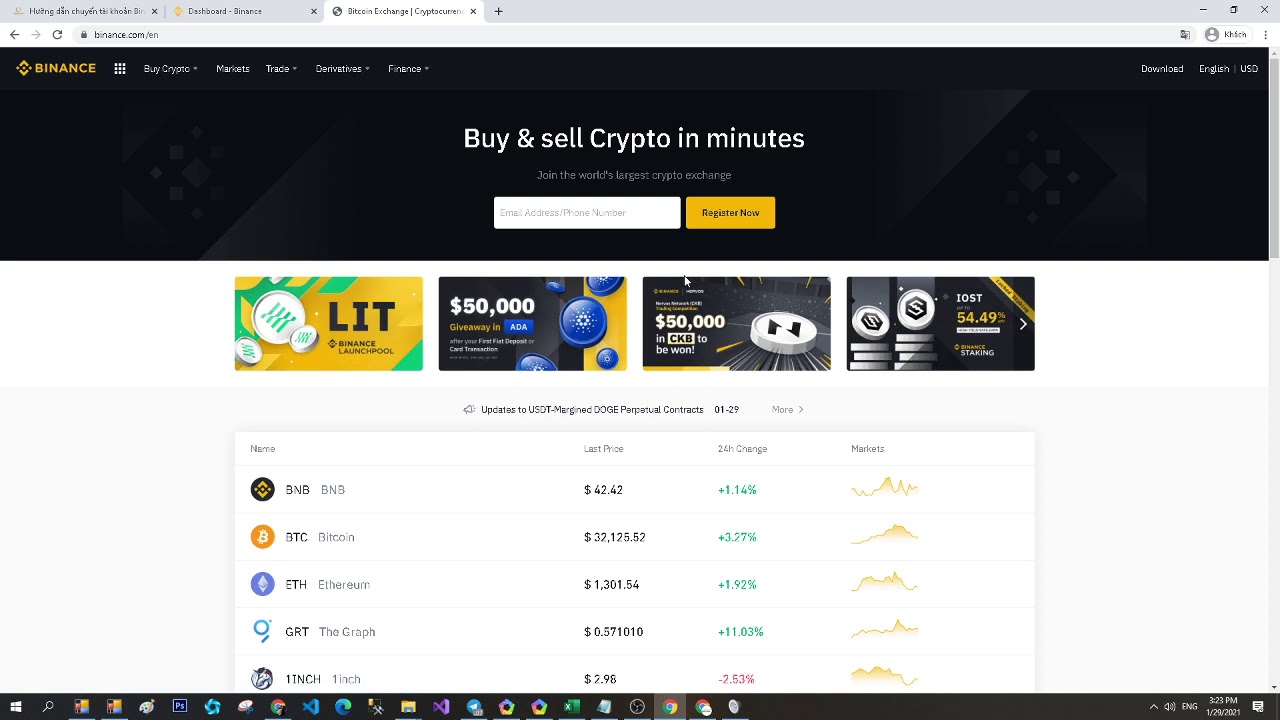Advance the banner carousel with right arrow

tap(1022, 324)
